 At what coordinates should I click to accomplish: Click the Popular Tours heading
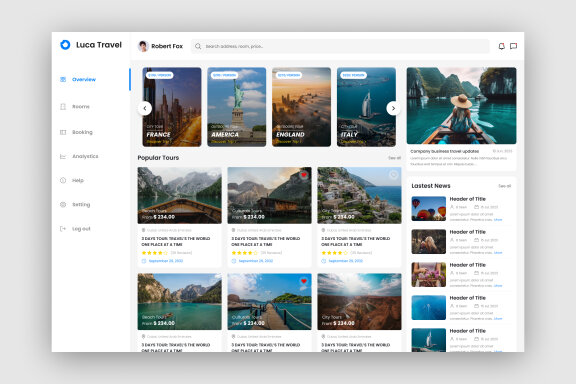click(158, 158)
